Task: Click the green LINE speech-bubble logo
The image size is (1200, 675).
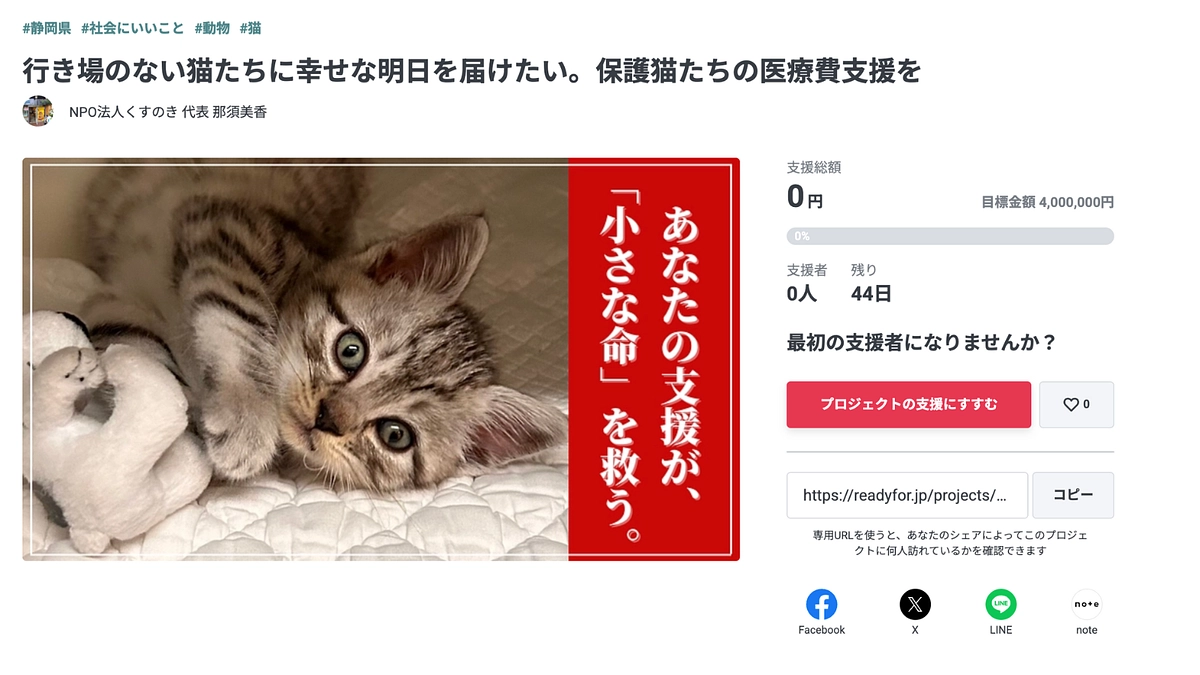Action: pos(1000,604)
